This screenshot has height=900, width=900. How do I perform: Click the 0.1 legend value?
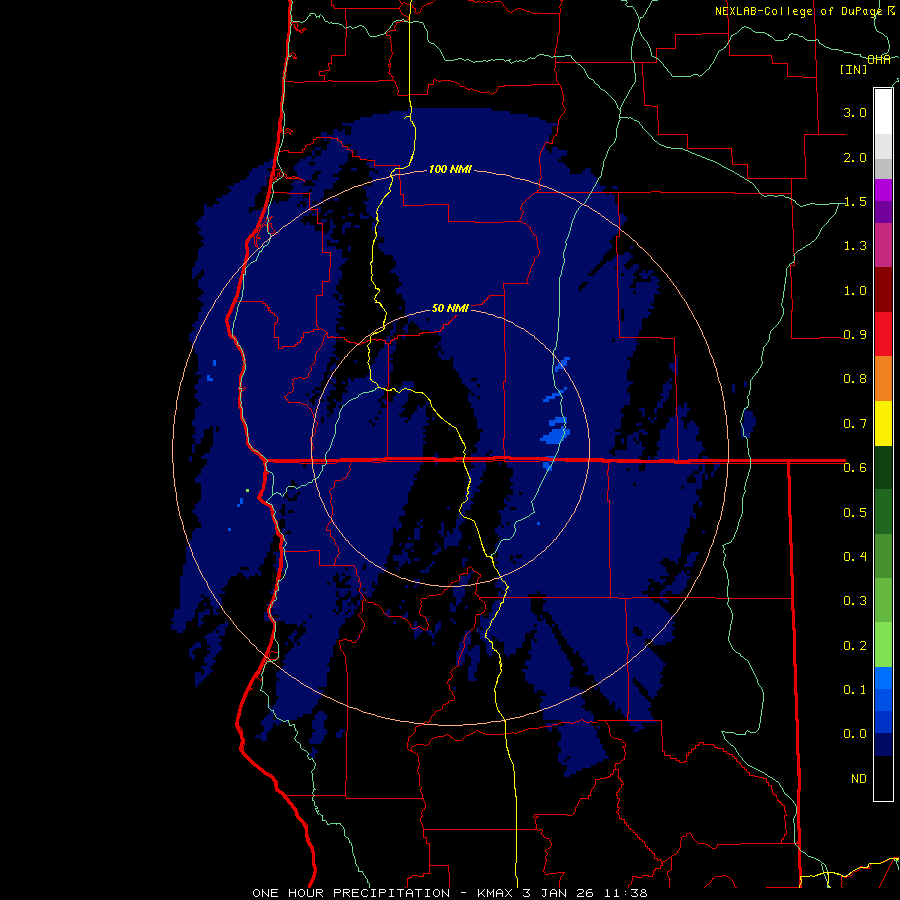point(855,689)
